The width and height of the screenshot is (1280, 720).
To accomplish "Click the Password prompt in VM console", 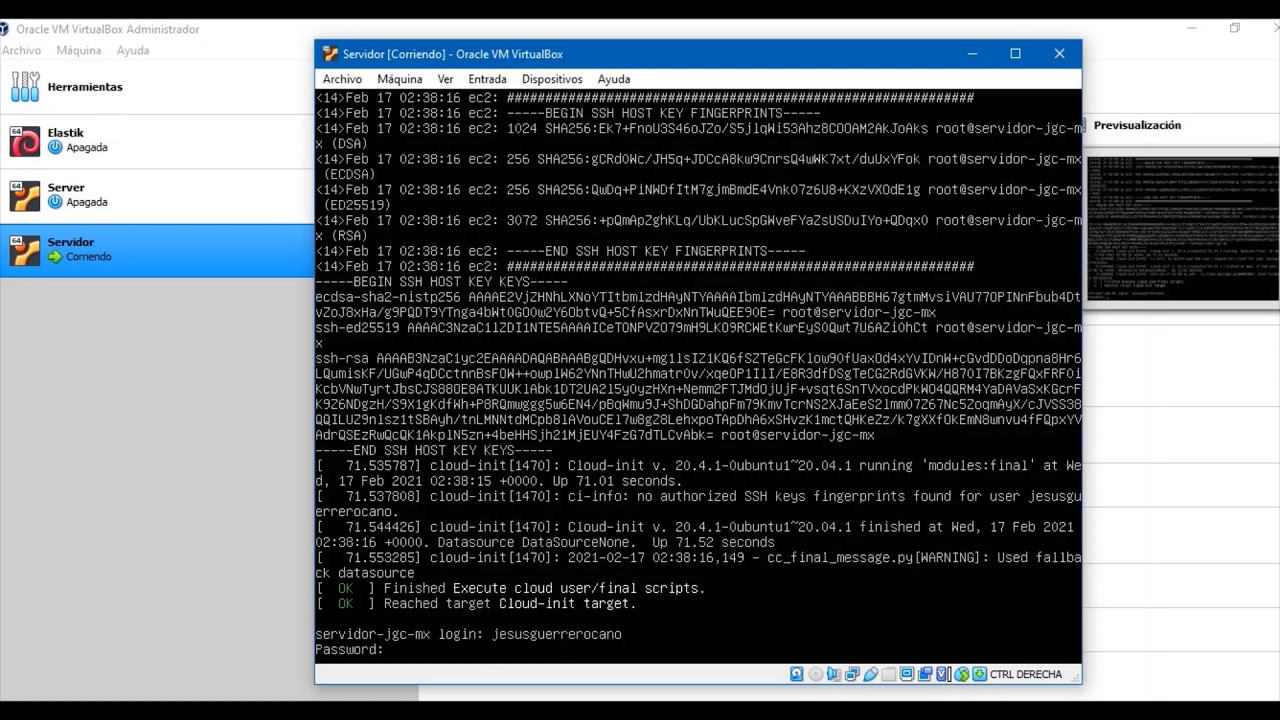I will pyautogui.click(x=349, y=650).
